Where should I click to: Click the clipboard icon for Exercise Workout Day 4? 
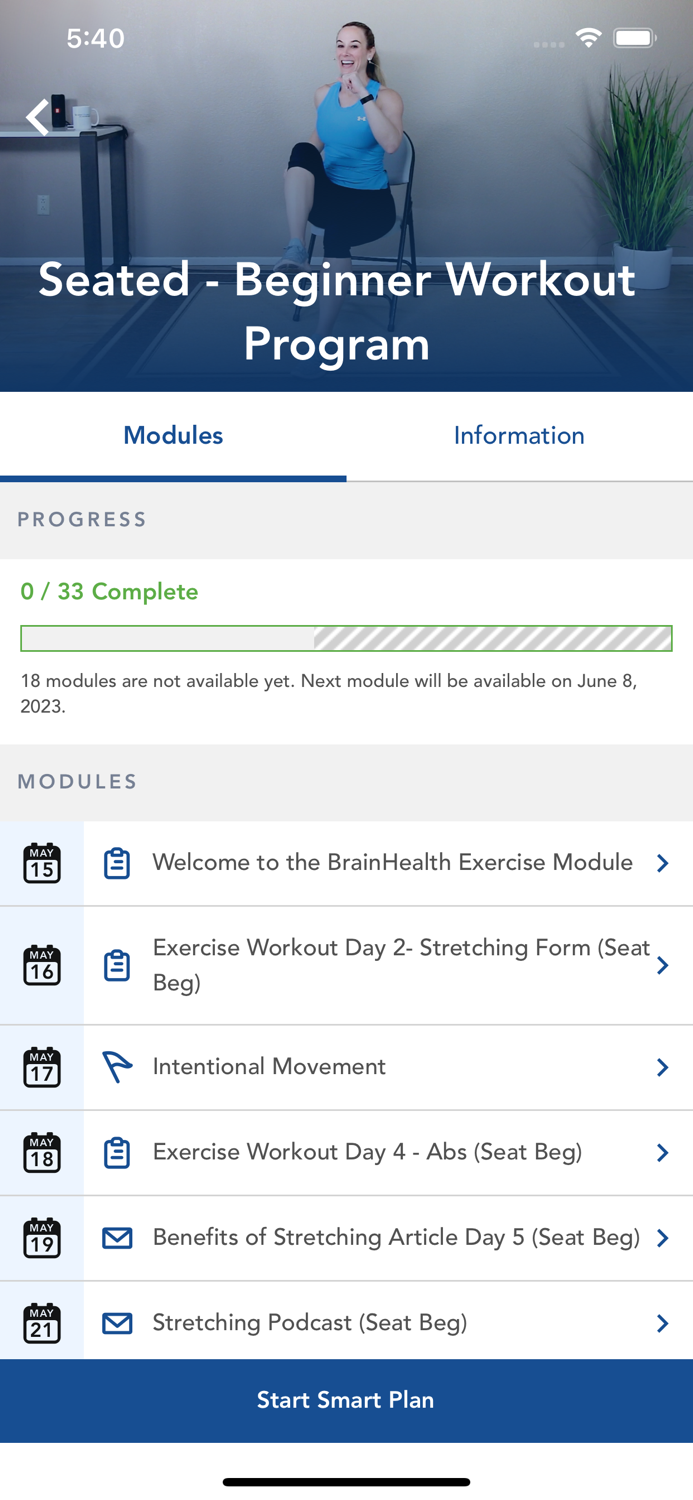[117, 1152]
